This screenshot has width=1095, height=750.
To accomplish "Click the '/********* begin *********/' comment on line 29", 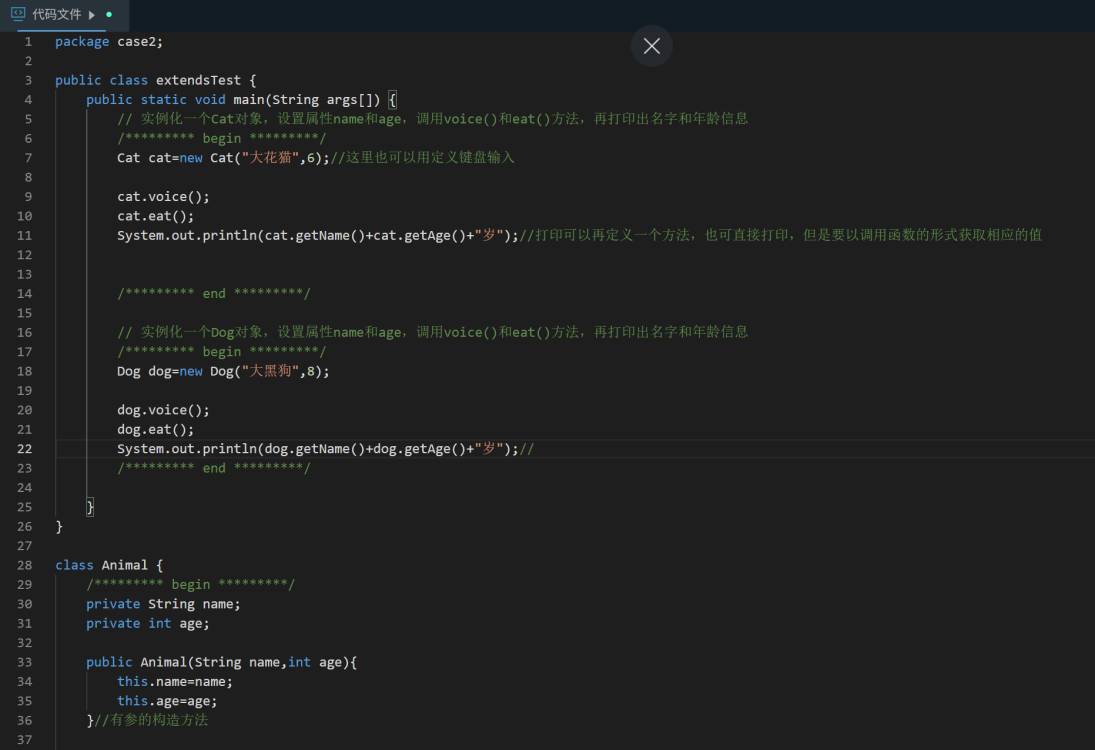I will [x=191, y=584].
